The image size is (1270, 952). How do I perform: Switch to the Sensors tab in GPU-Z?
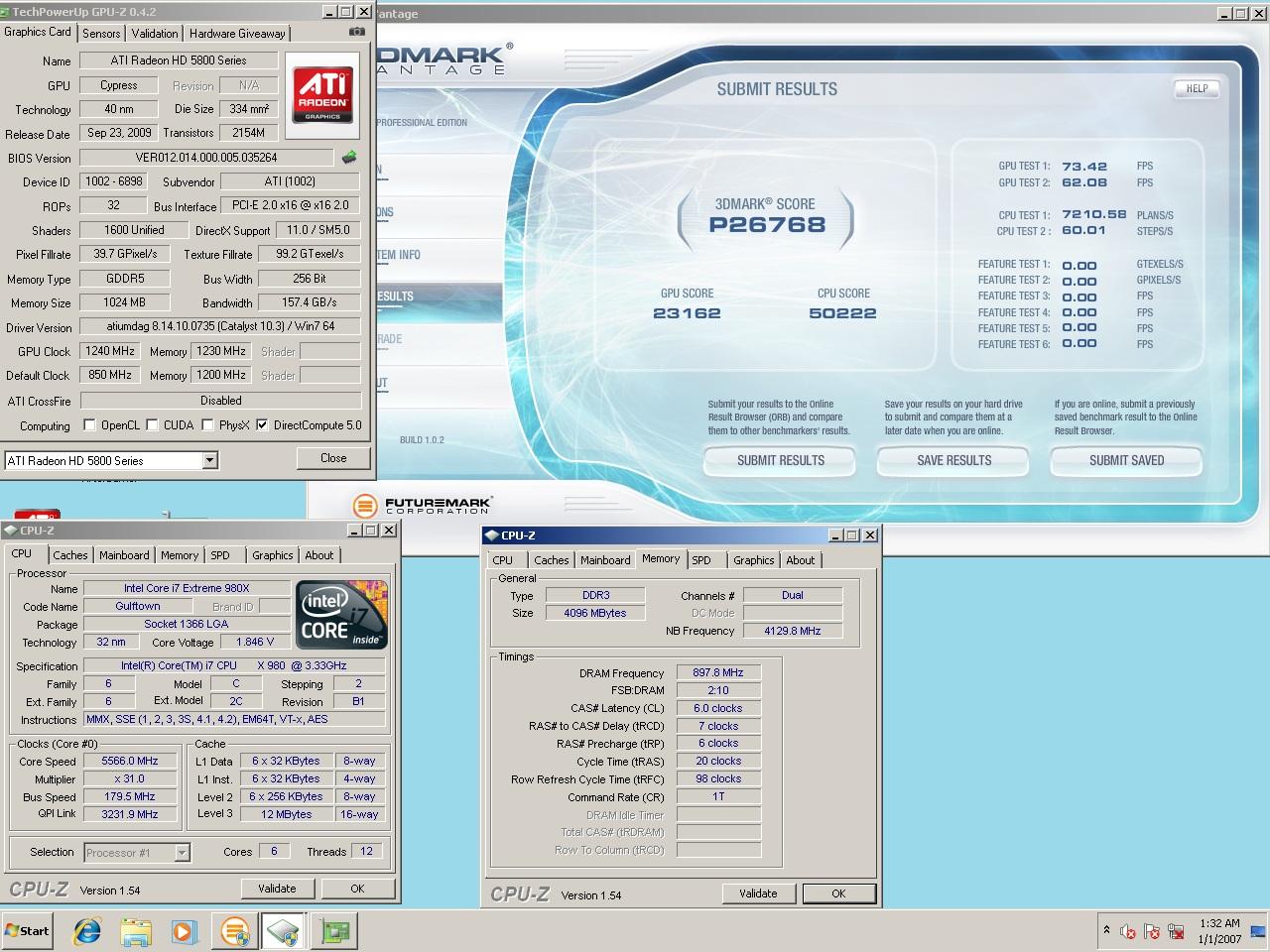click(101, 33)
